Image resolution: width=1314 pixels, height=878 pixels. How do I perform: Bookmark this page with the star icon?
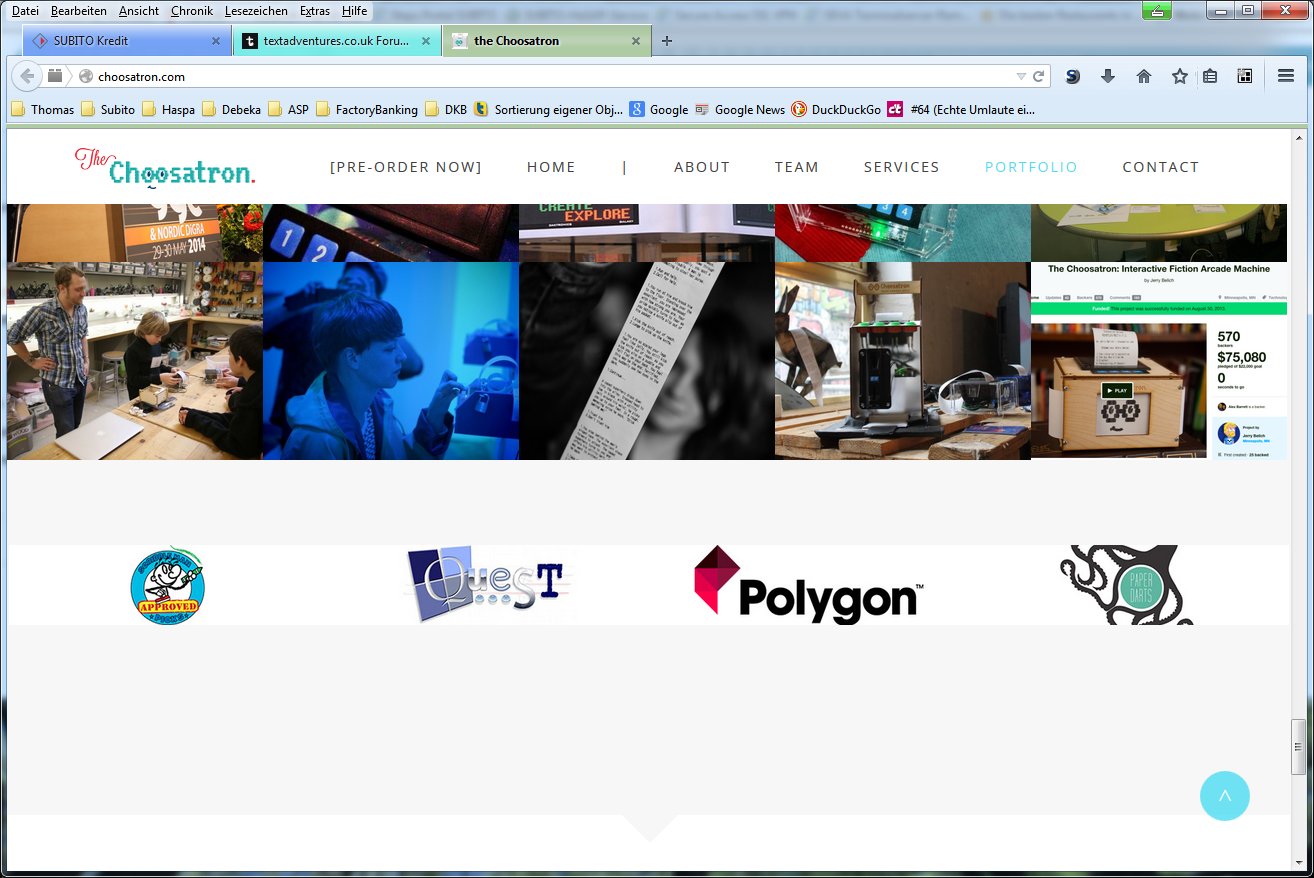[1180, 76]
